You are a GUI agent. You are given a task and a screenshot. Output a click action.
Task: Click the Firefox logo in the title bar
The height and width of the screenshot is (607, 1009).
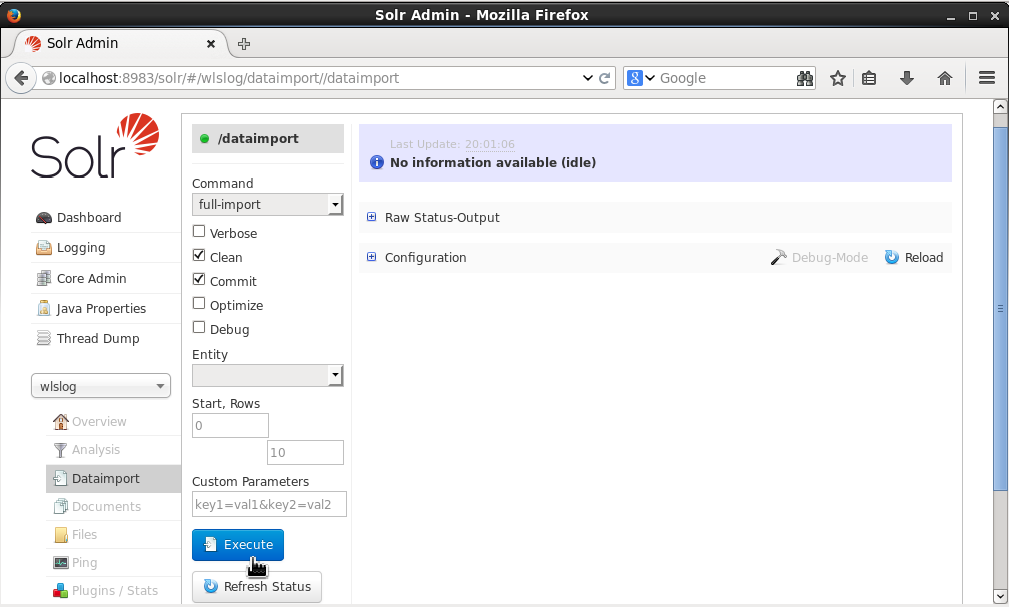click(14, 14)
